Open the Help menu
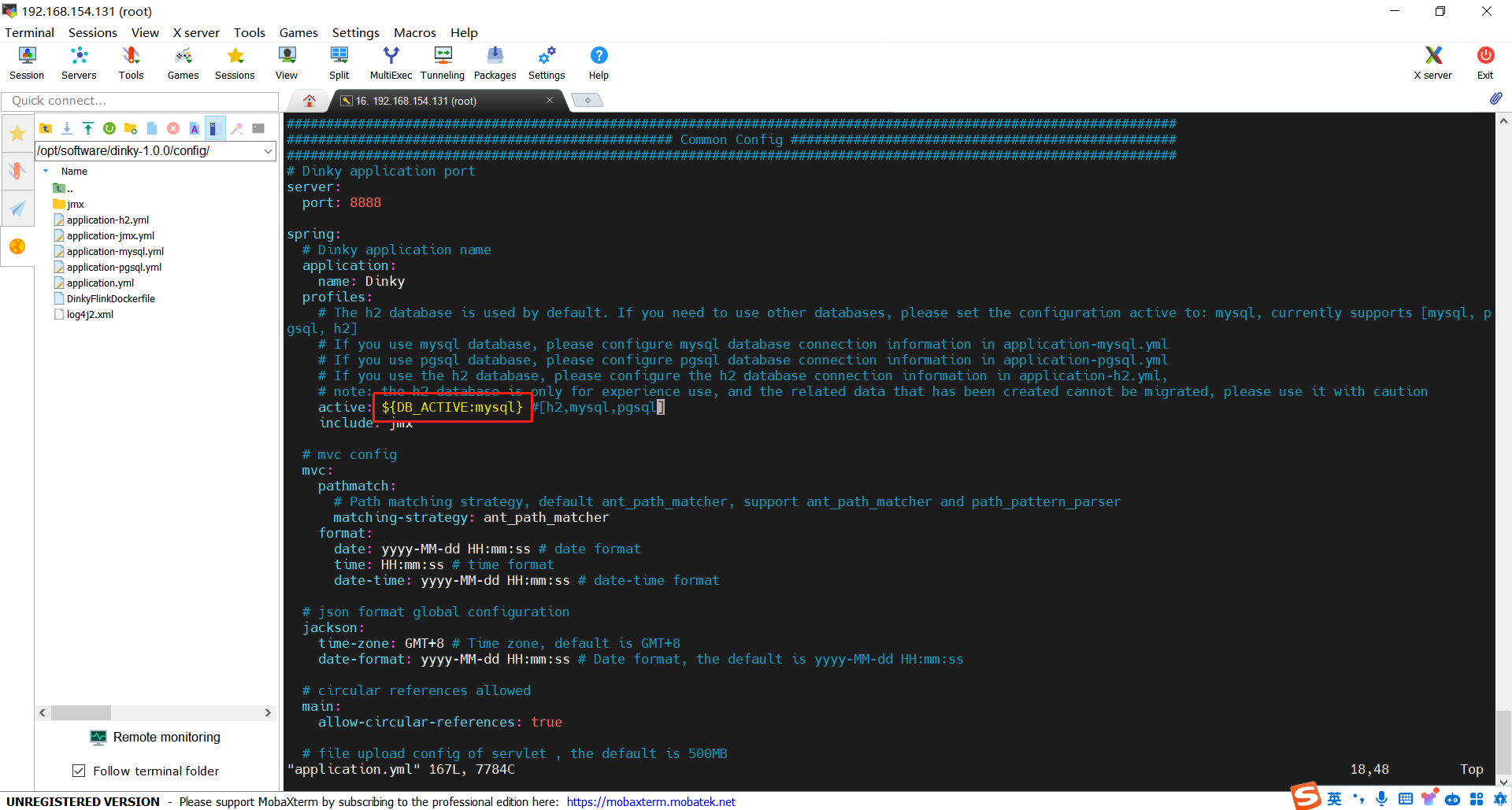 point(464,32)
